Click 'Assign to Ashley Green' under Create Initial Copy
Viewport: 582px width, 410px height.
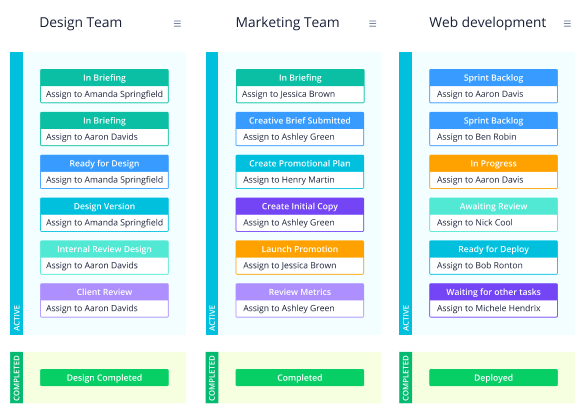[x=289, y=223]
